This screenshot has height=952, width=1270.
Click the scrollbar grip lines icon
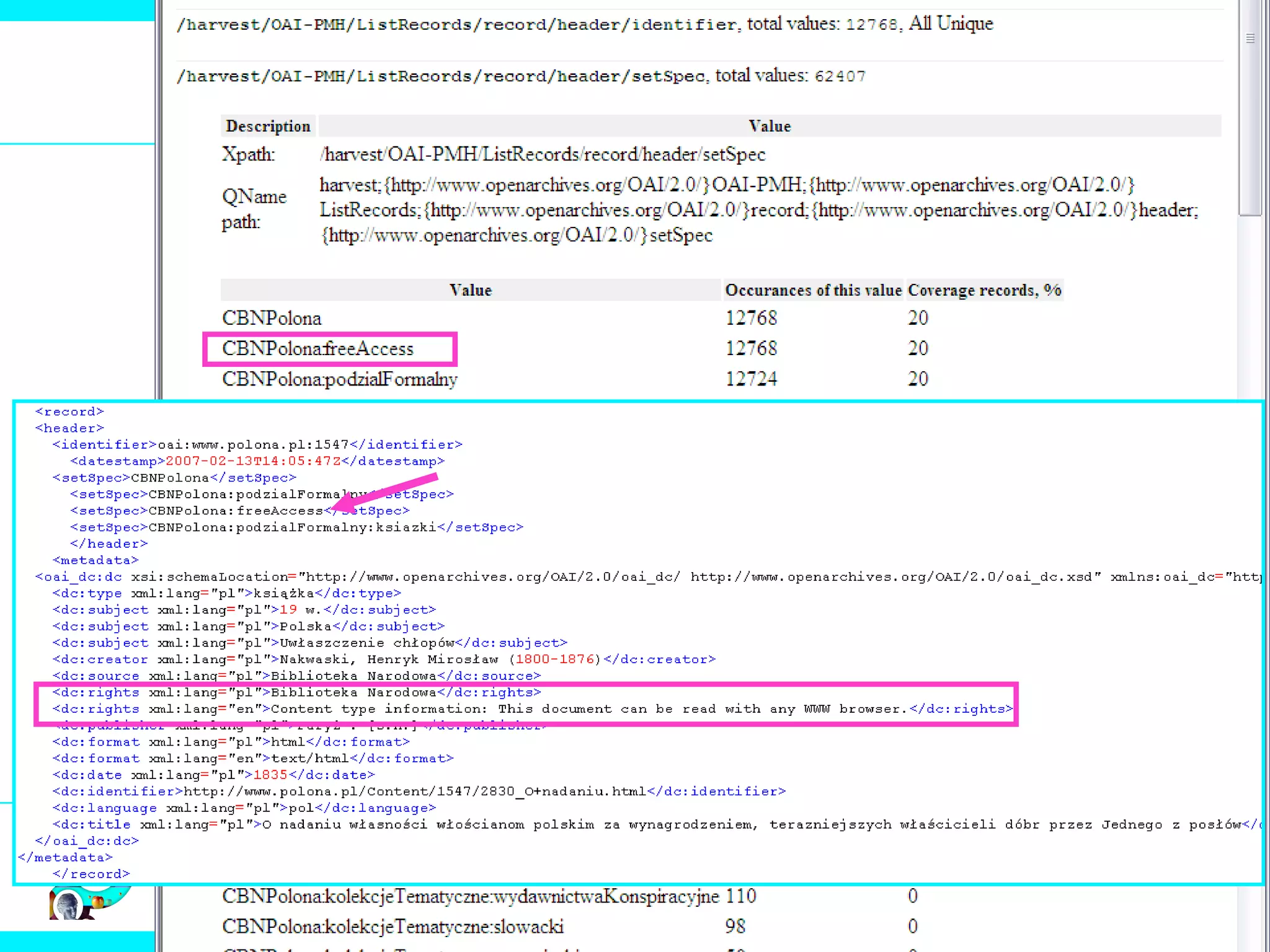tap(1250, 38)
